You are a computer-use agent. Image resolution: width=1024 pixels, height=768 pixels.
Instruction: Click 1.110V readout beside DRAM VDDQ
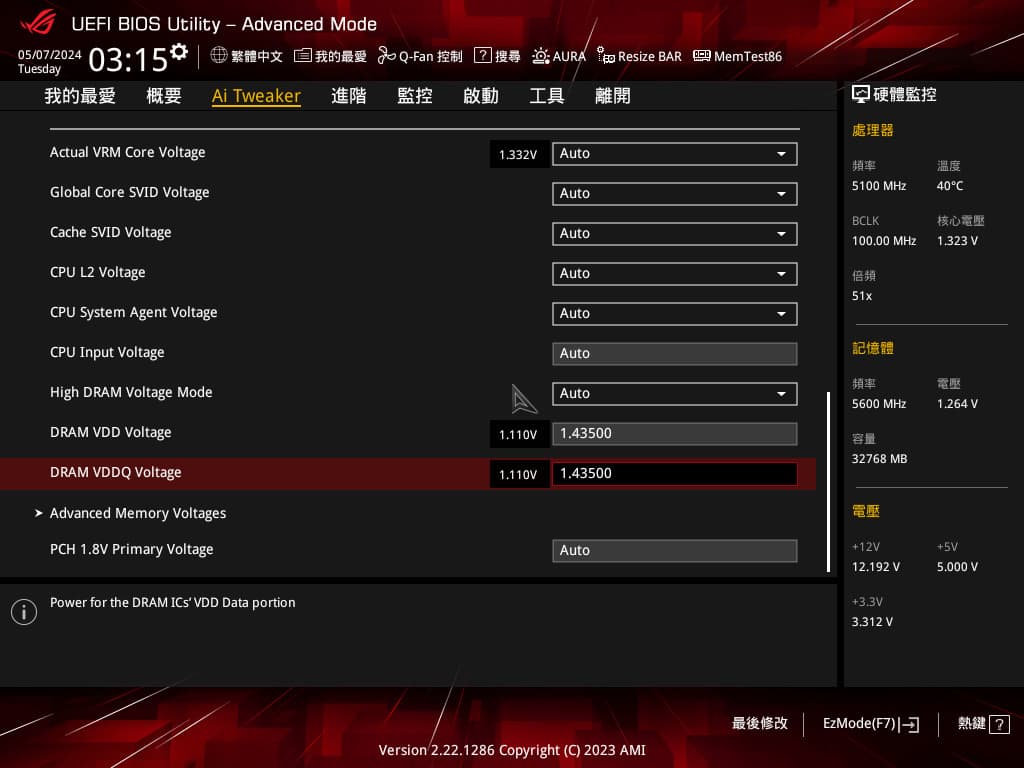point(519,474)
